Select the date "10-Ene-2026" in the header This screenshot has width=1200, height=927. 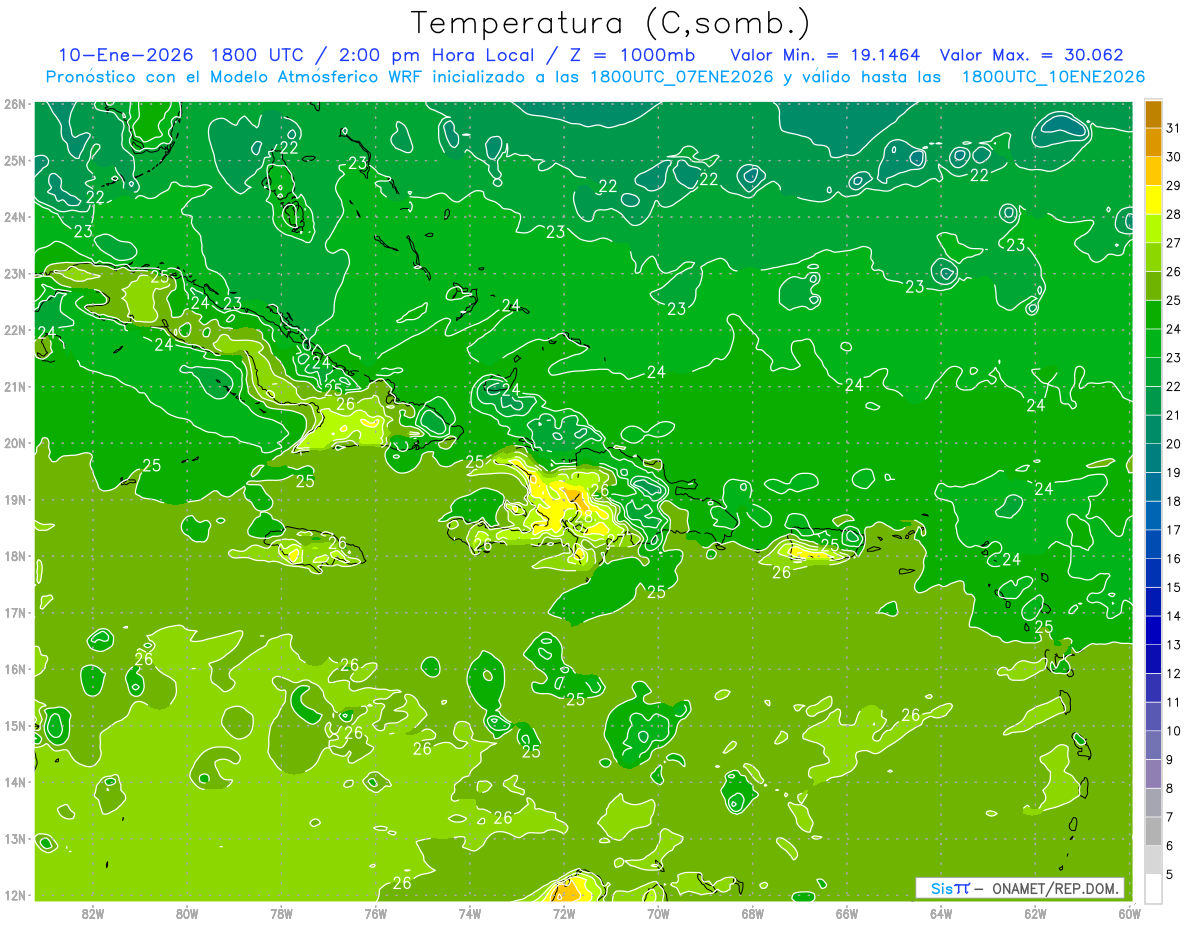(x=124, y=55)
